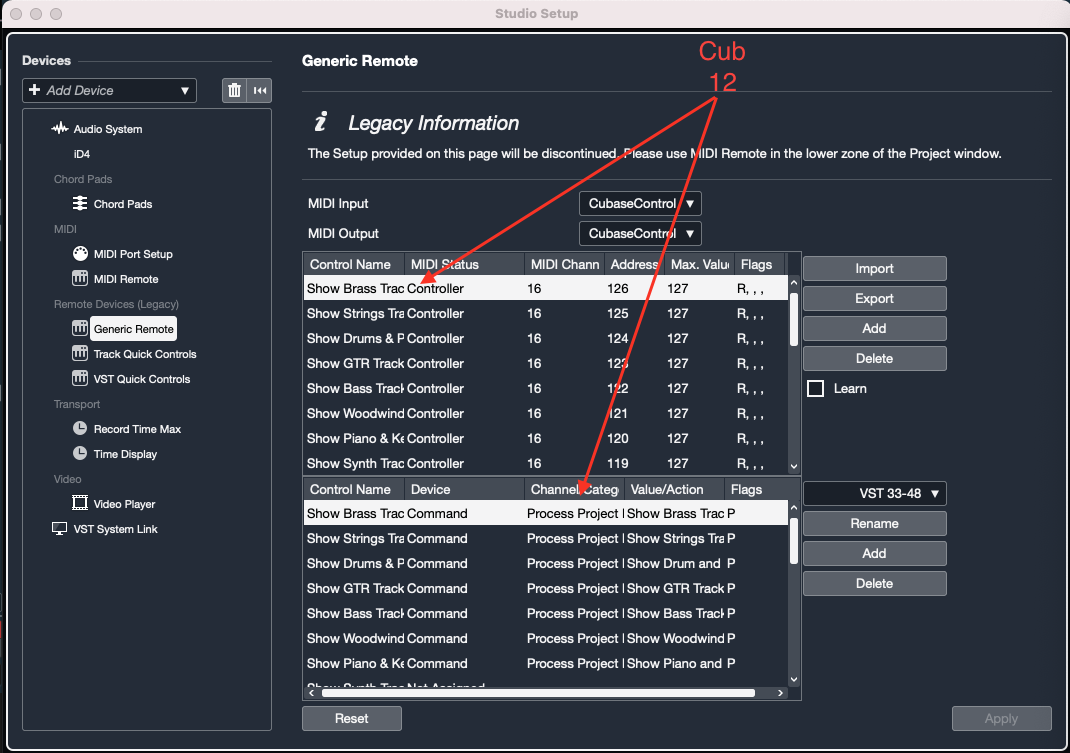Open the VST 33-48 bank dropdown

tap(875, 493)
